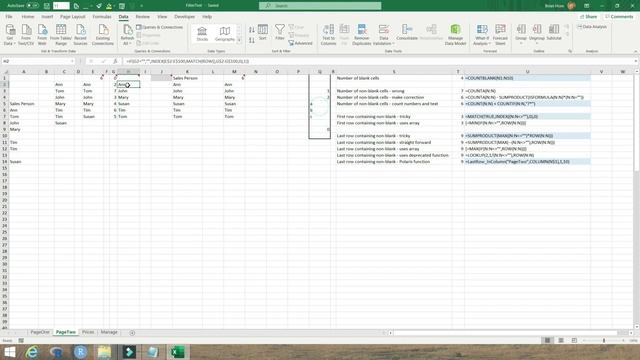Adjust the zoom slider

click(x=604, y=340)
